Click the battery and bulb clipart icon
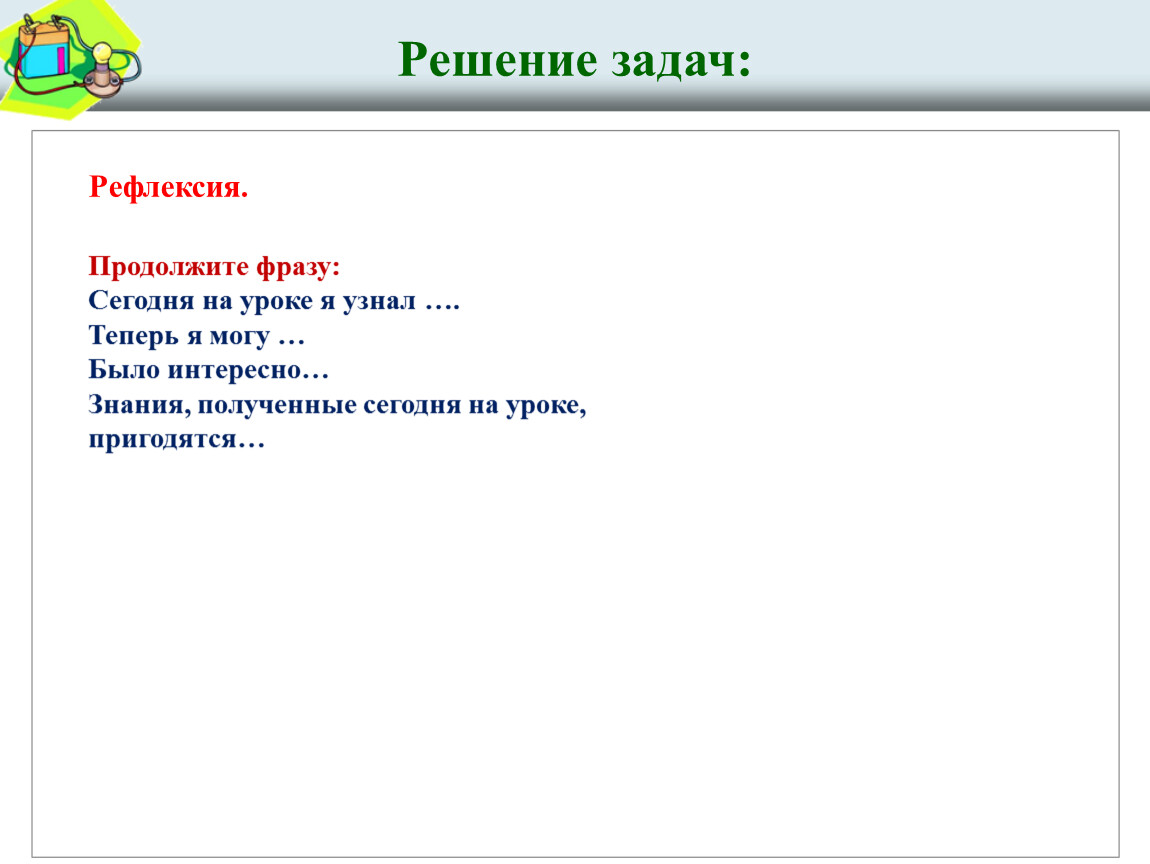Viewport: 1150px width, 864px height. click(x=71, y=59)
